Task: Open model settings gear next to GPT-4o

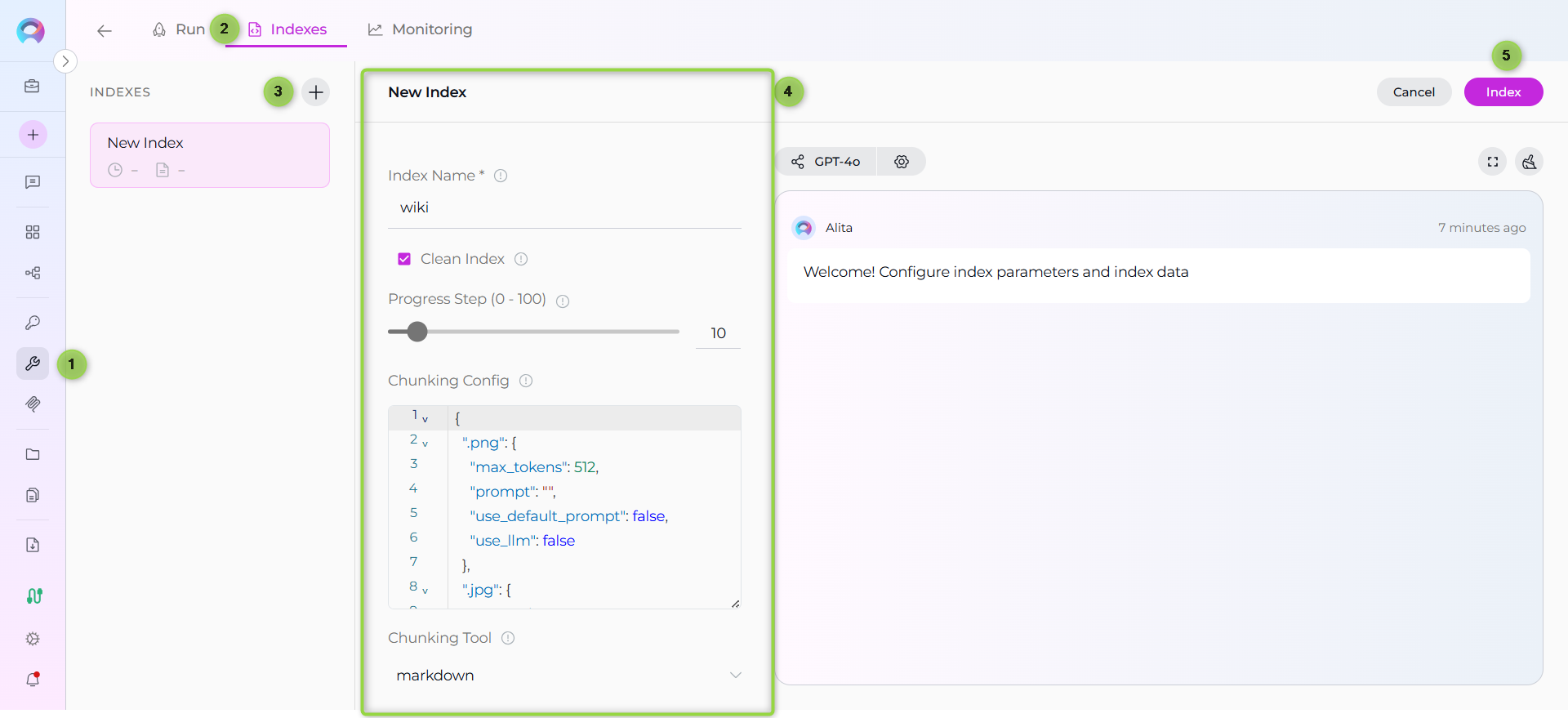Action: pos(901,162)
